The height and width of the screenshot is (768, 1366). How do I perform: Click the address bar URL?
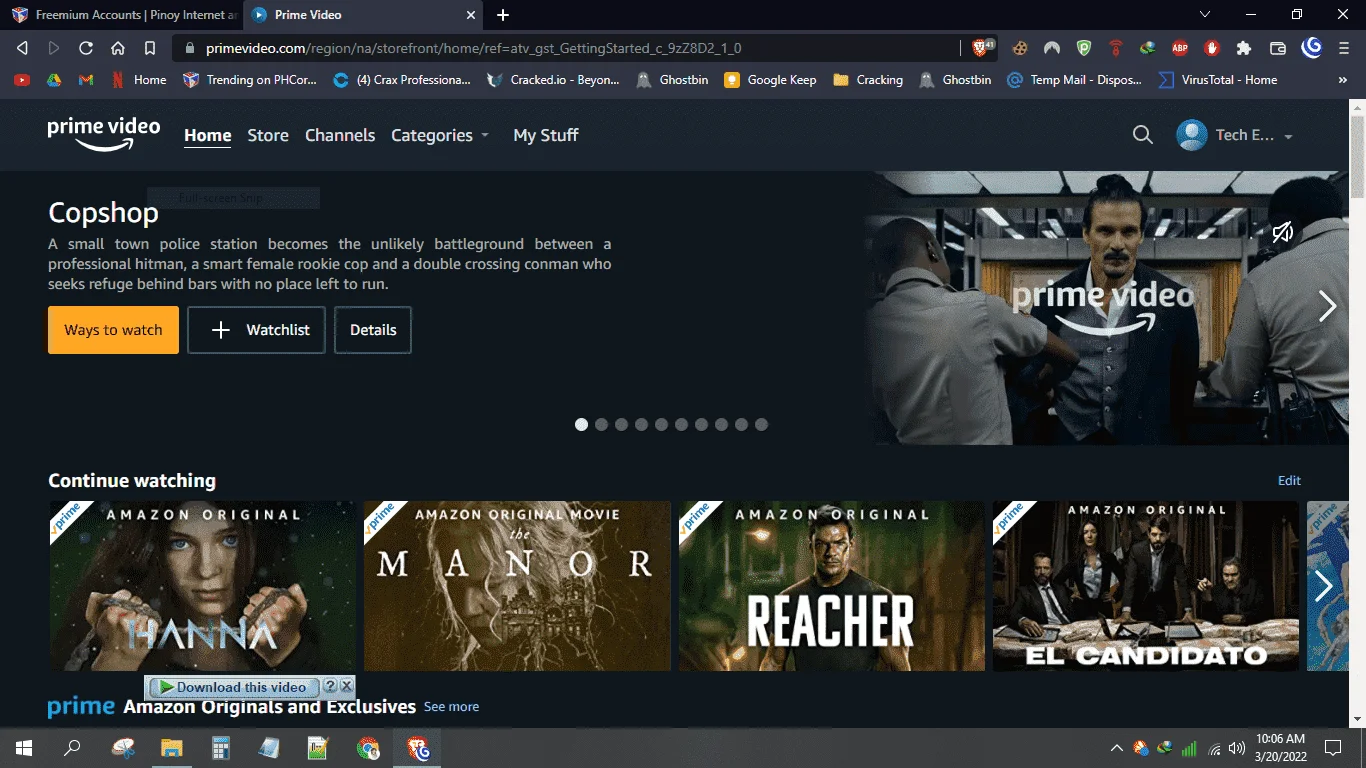474,48
